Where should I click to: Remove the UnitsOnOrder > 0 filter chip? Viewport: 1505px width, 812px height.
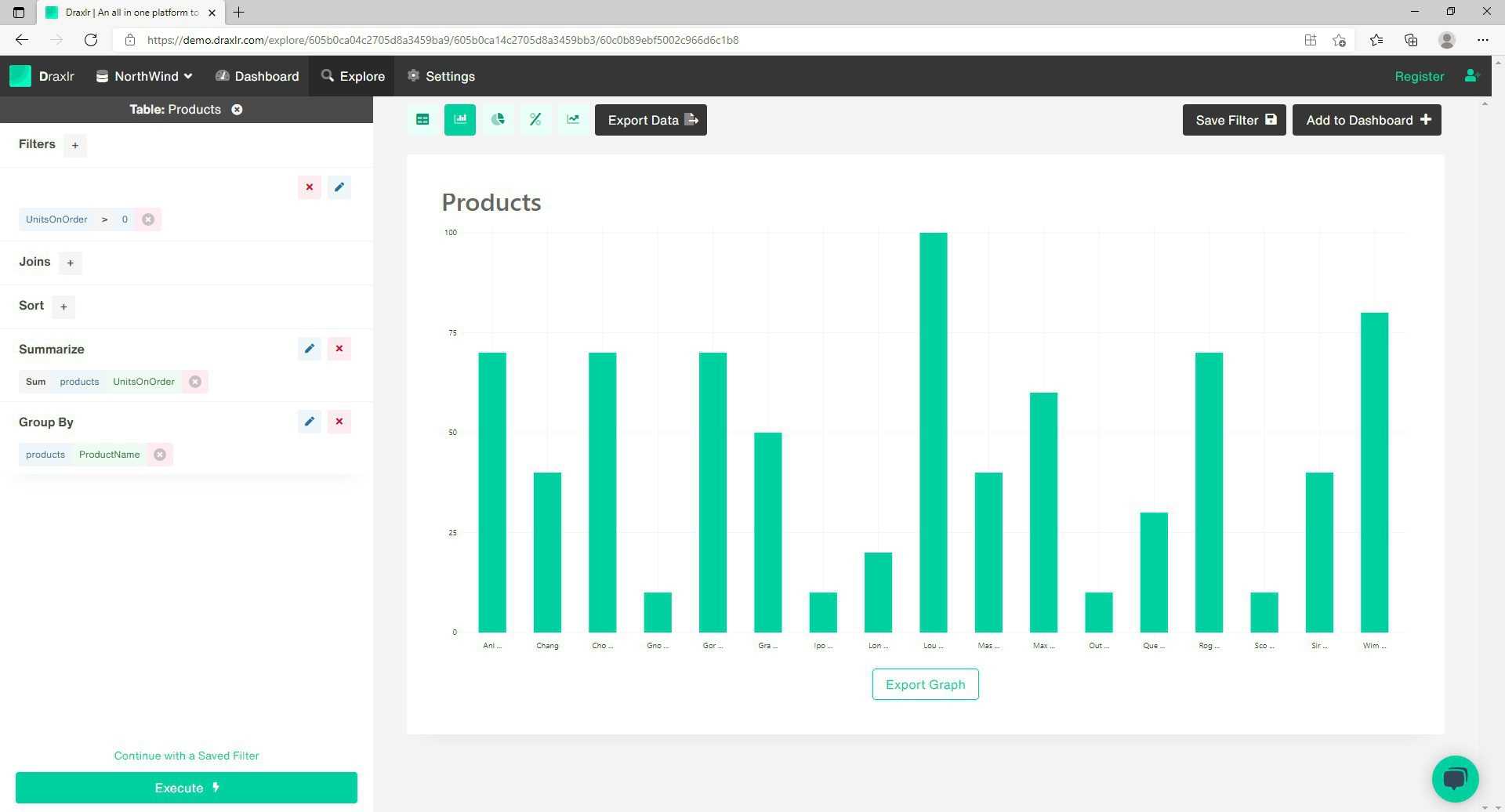point(148,219)
